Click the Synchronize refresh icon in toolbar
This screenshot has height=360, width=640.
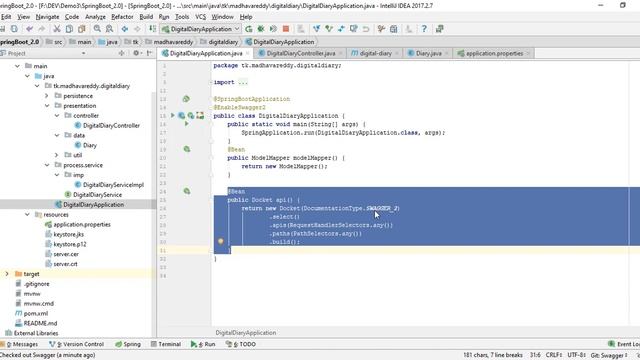(14, 29)
